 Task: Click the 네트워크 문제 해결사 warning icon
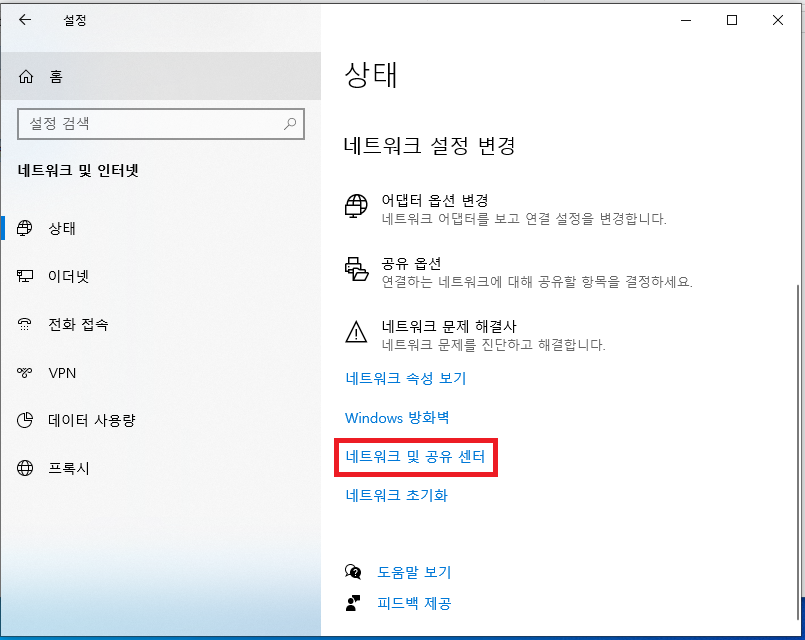[356, 332]
